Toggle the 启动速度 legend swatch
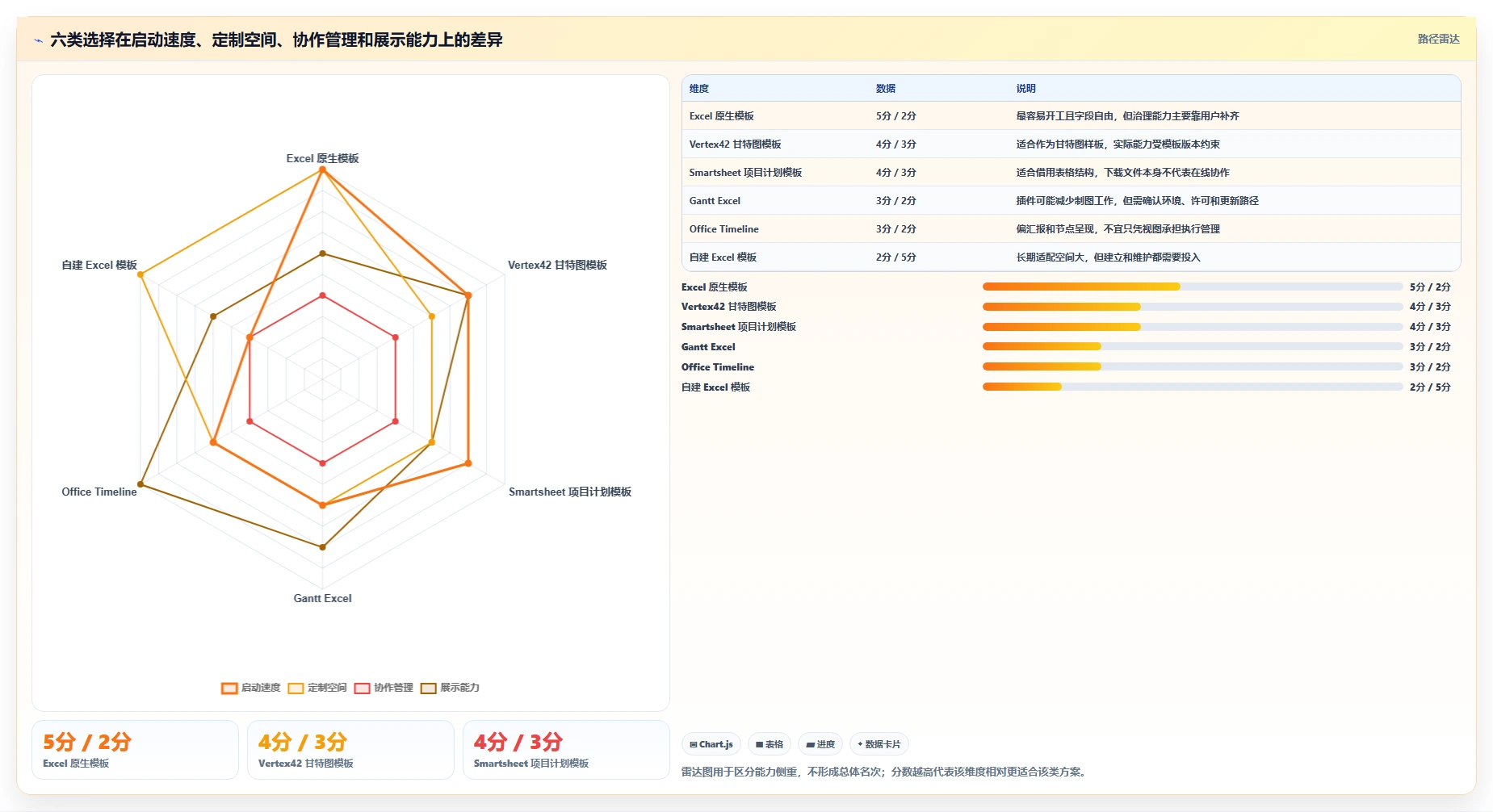 click(229, 688)
